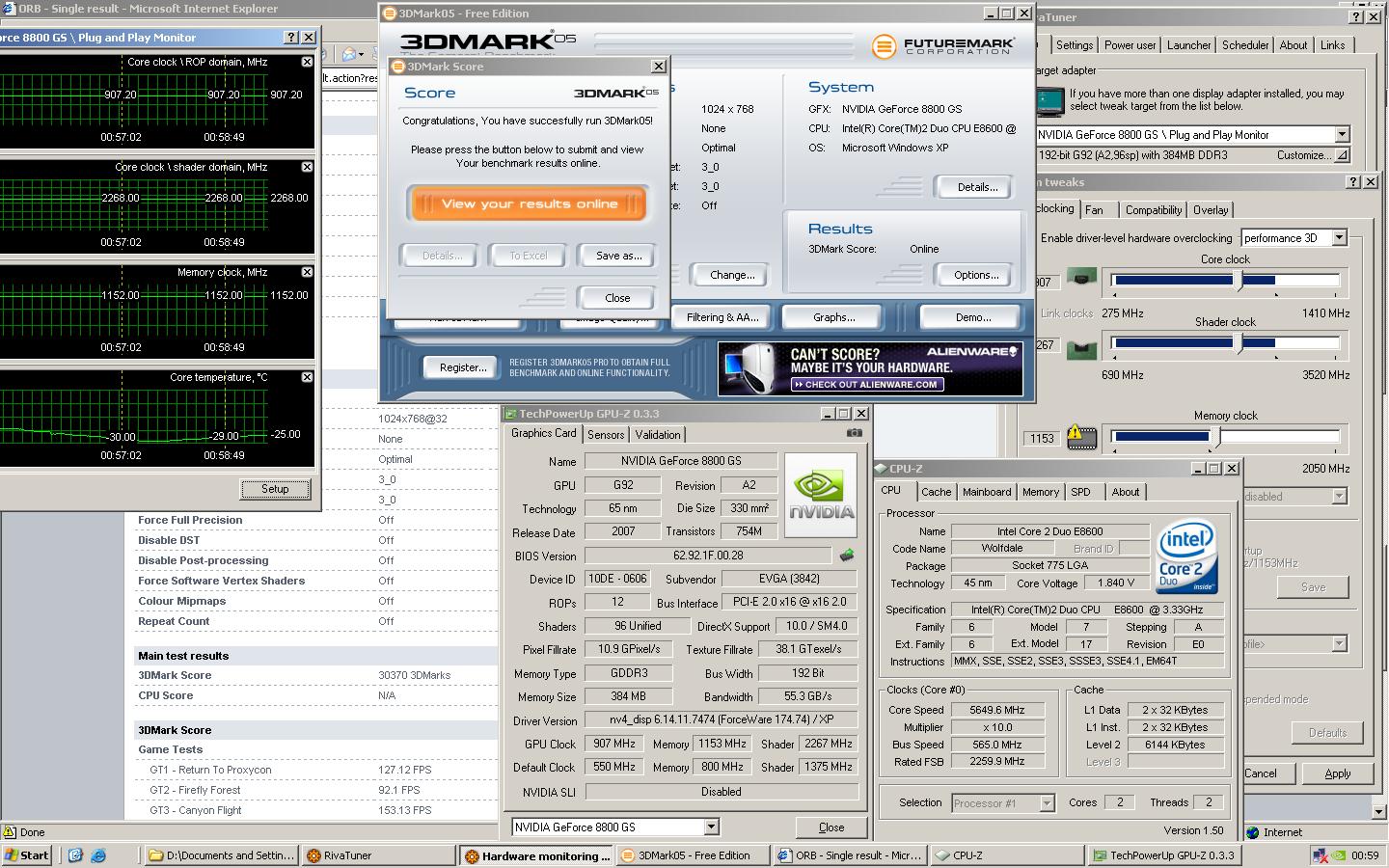The width and height of the screenshot is (1389, 868).
Task: Click the Demo button in 3DMark05
Action: point(972,317)
